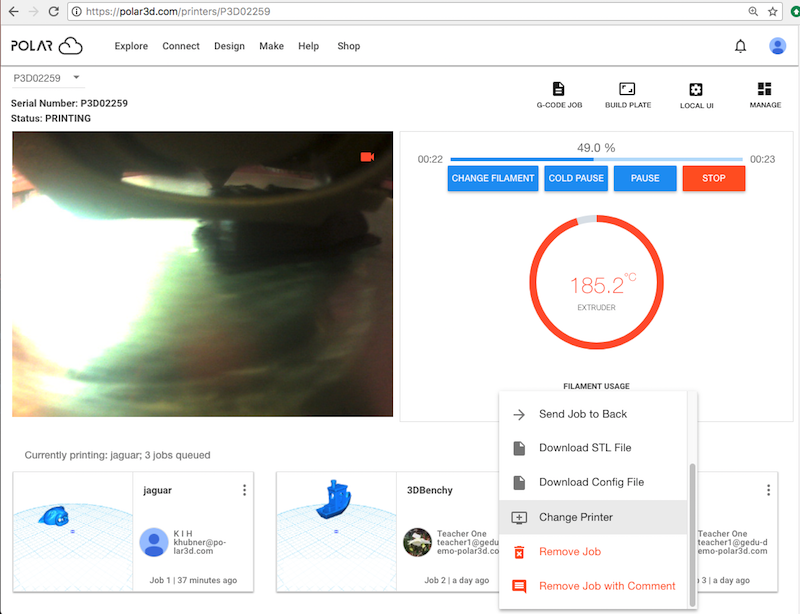Open notifications bell icon

click(740, 46)
